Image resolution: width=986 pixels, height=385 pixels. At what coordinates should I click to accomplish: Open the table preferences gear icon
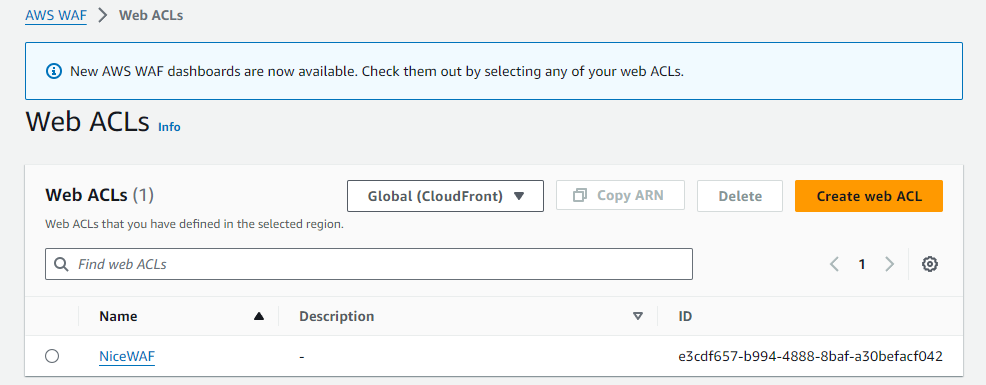click(930, 264)
